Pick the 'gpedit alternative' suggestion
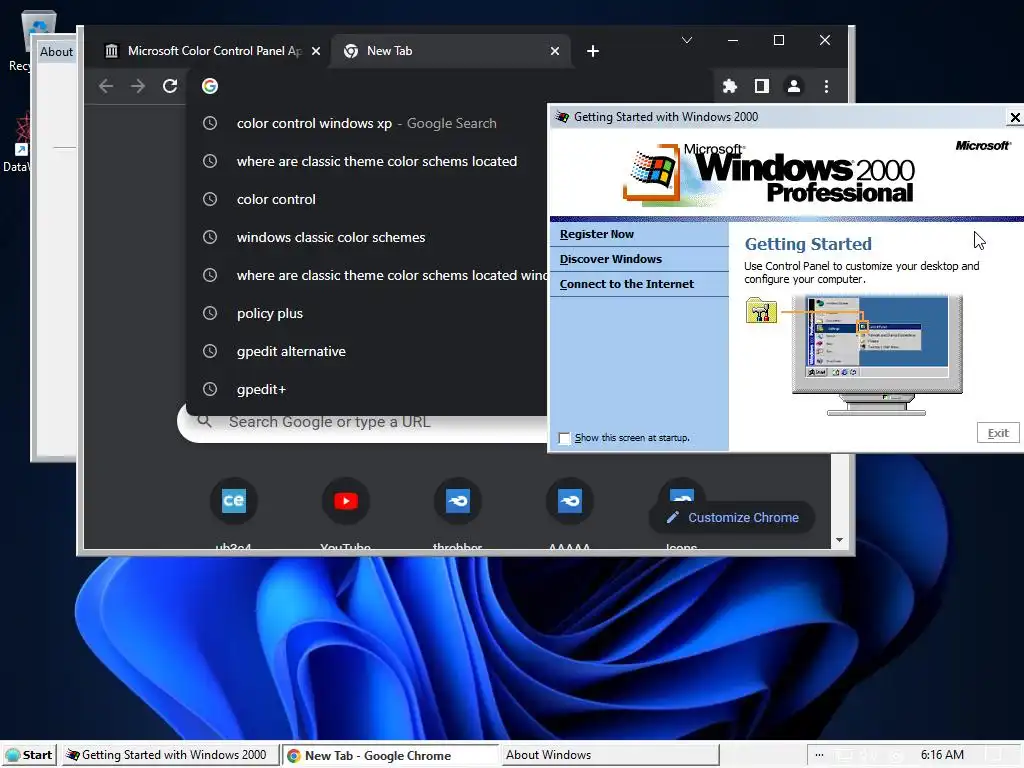 click(366, 351)
